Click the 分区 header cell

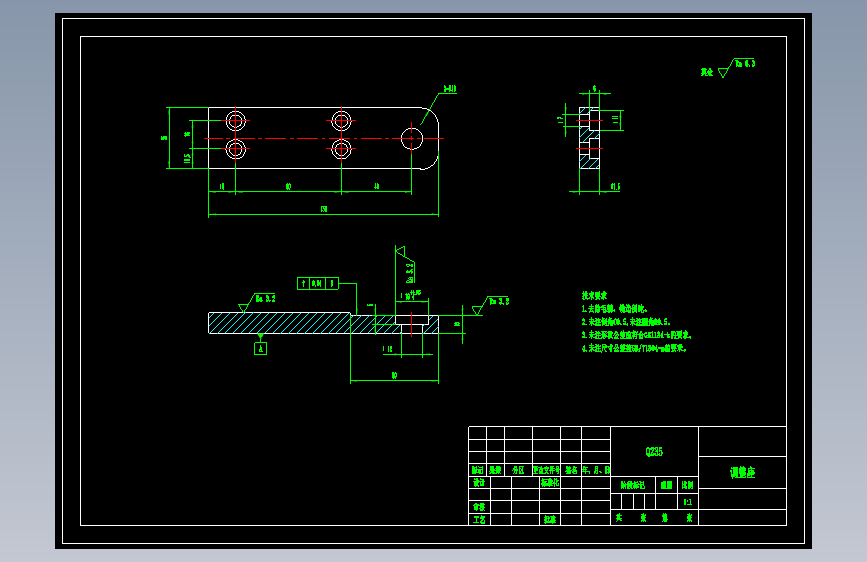[518, 470]
